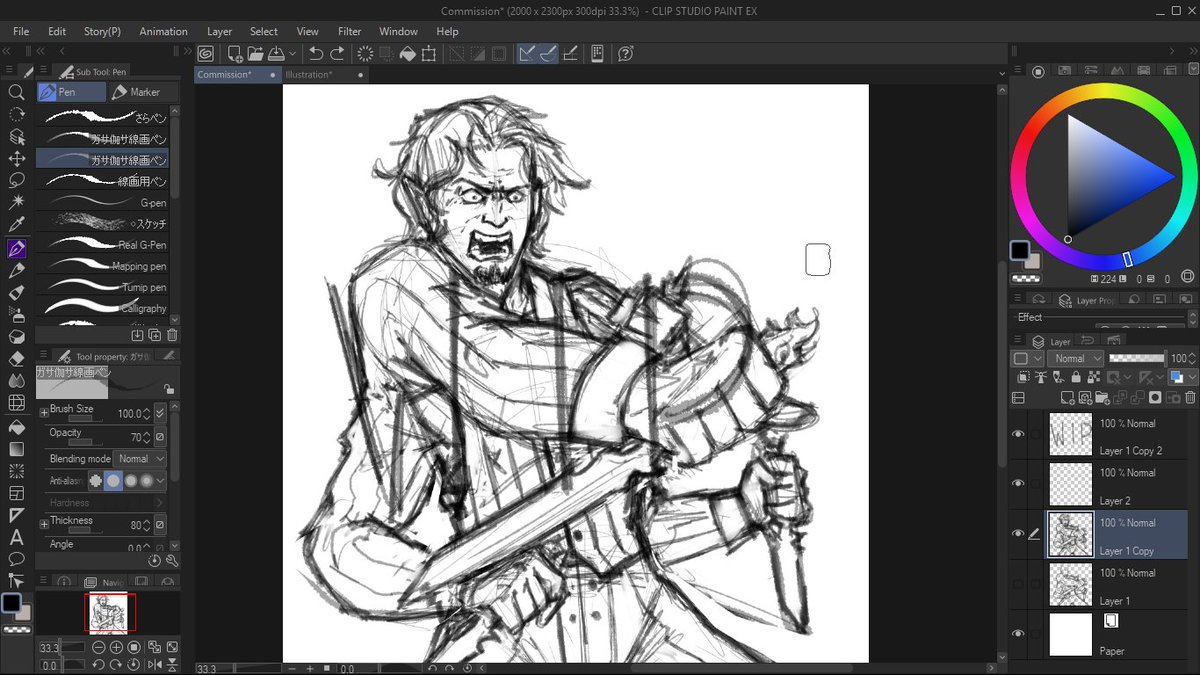Delete sub tool with trash icon

172,335
